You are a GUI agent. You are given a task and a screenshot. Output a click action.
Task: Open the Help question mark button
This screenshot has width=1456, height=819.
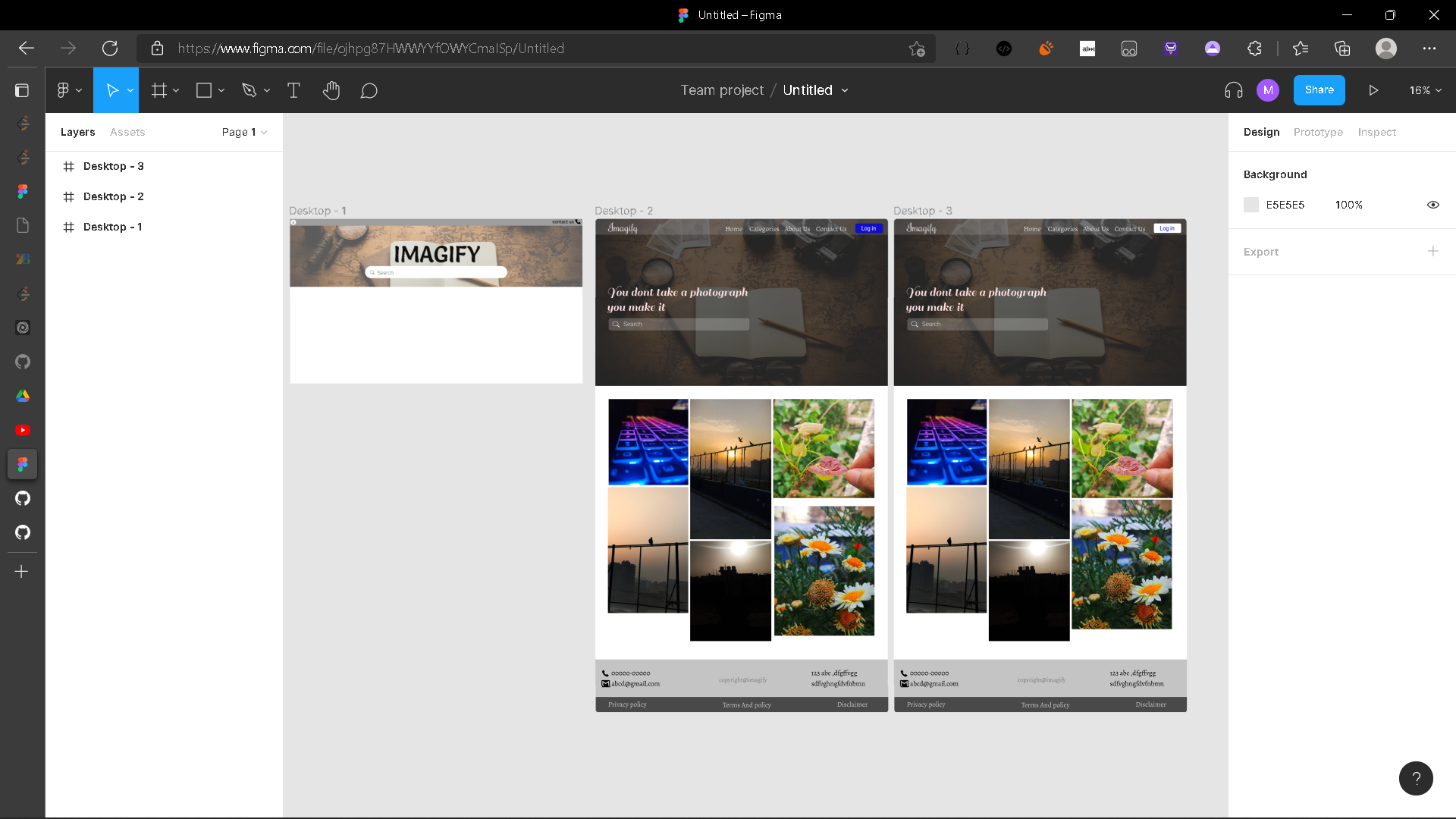1415,778
